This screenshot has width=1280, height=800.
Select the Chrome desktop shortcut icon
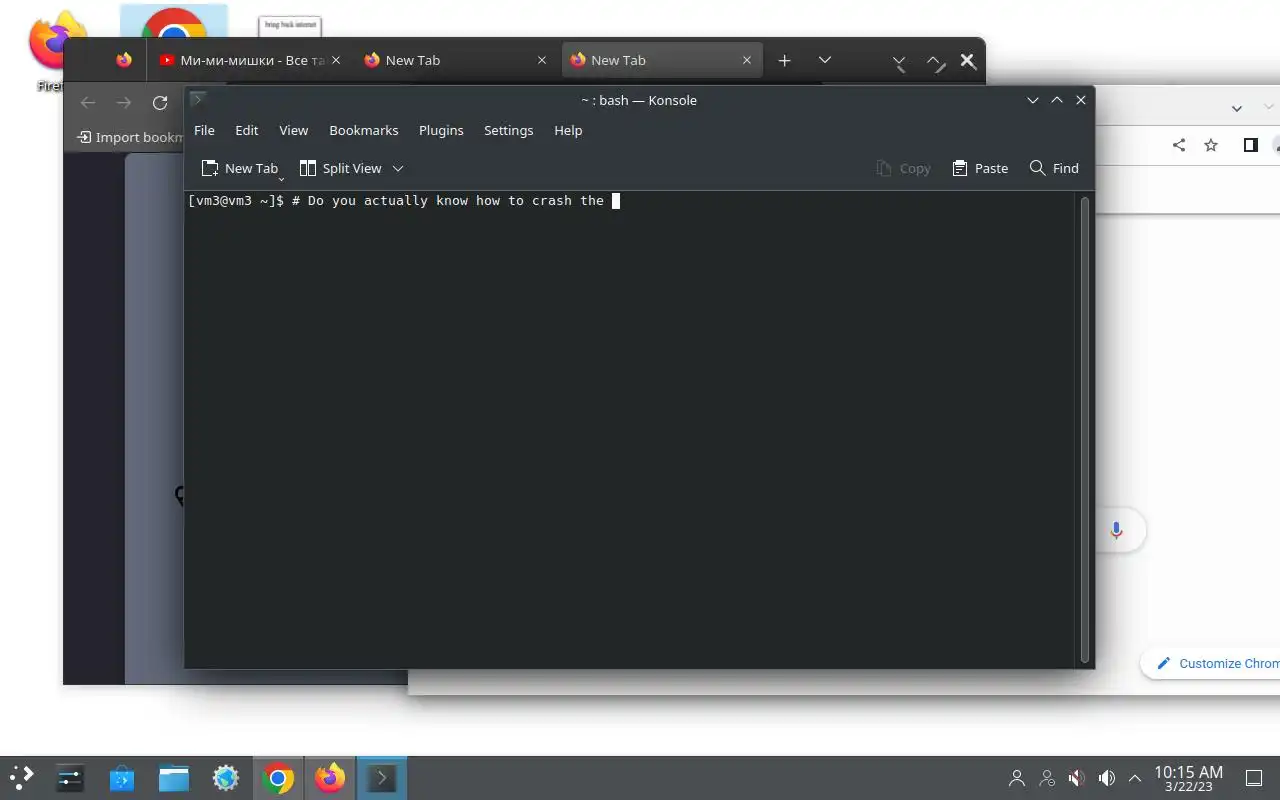click(x=174, y=22)
